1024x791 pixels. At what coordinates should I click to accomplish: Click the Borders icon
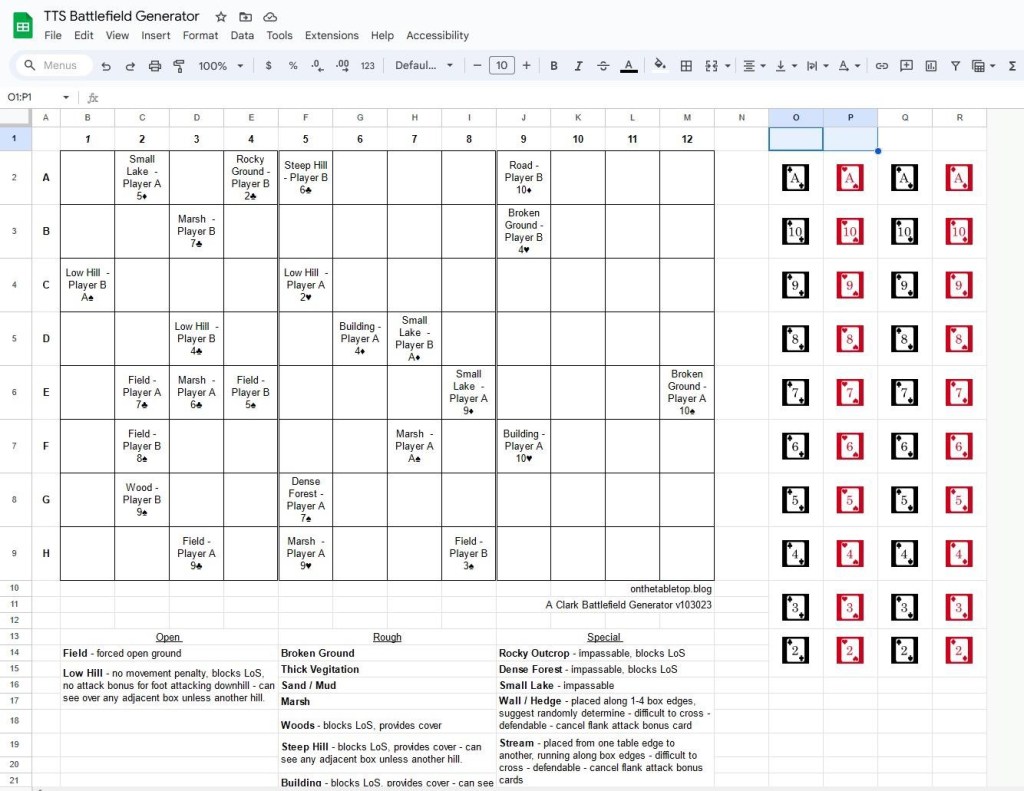tap(686, 66)
